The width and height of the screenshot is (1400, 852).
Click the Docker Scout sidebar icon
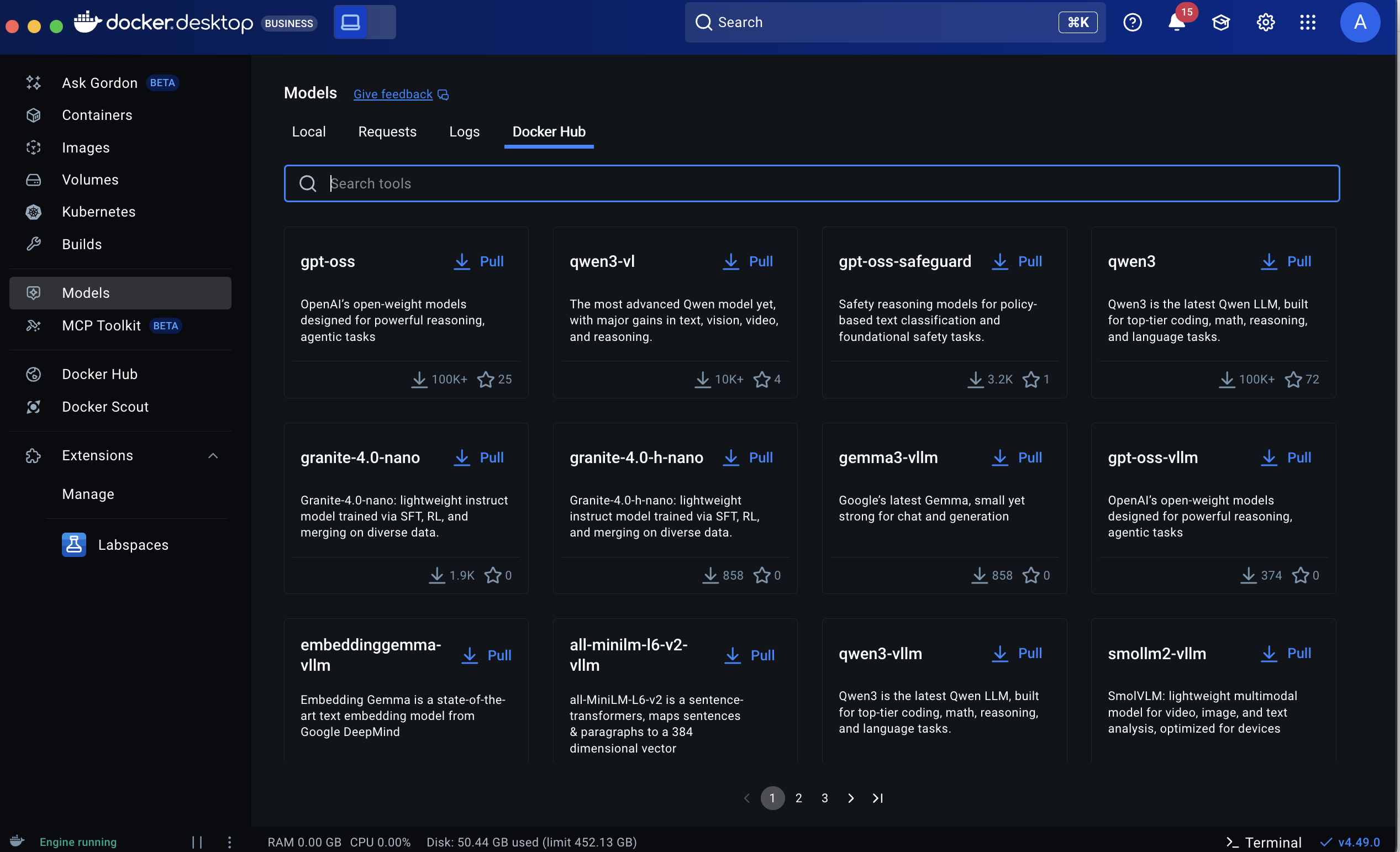34,407
